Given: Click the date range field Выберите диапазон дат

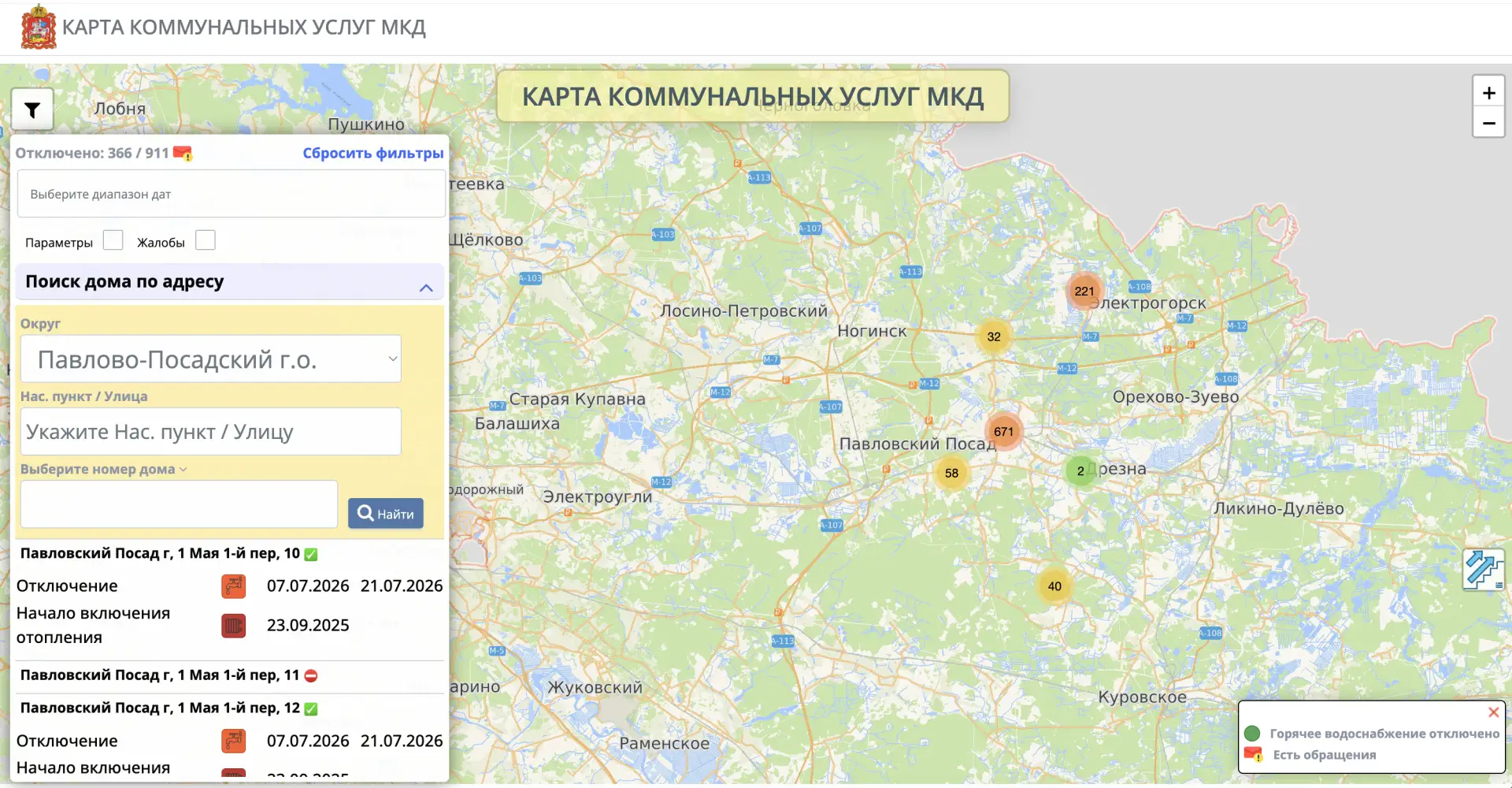Looking at the screenshot, I should (x=232, y=194).
